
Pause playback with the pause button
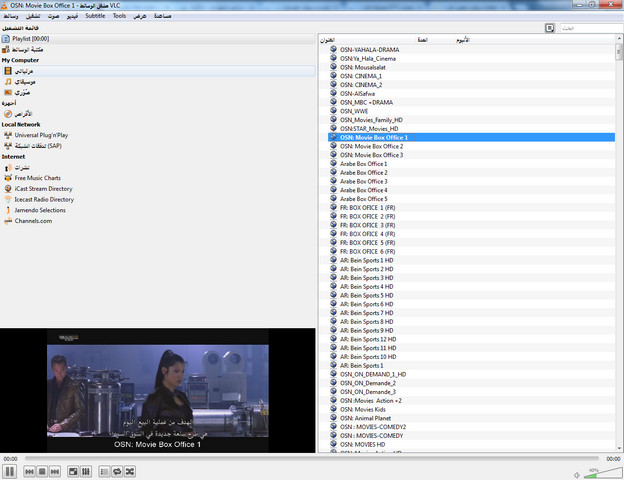coord(9,471)
